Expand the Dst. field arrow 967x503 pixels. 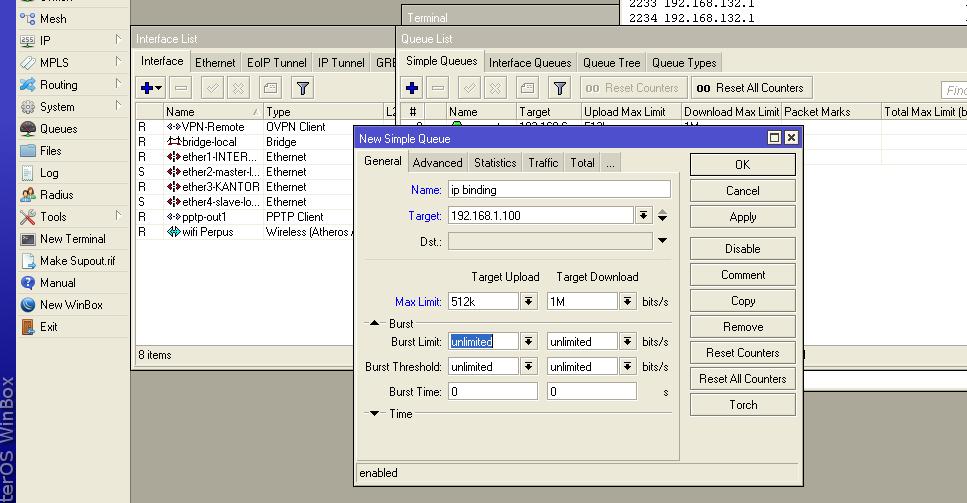[662, 240]
